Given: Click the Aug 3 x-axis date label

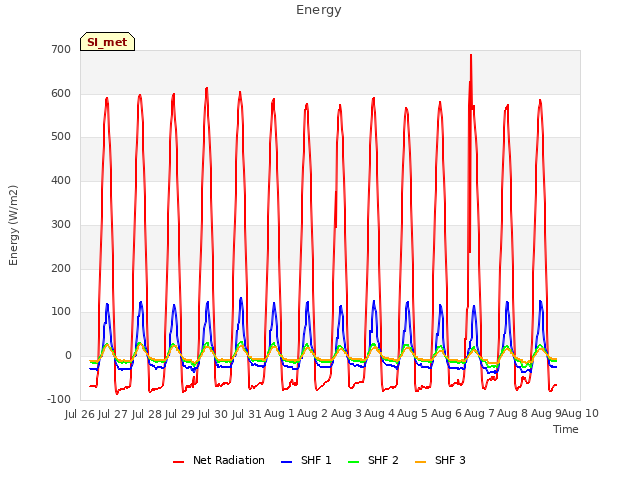Looking at the screenshot, I should click(x=346, y=414).
